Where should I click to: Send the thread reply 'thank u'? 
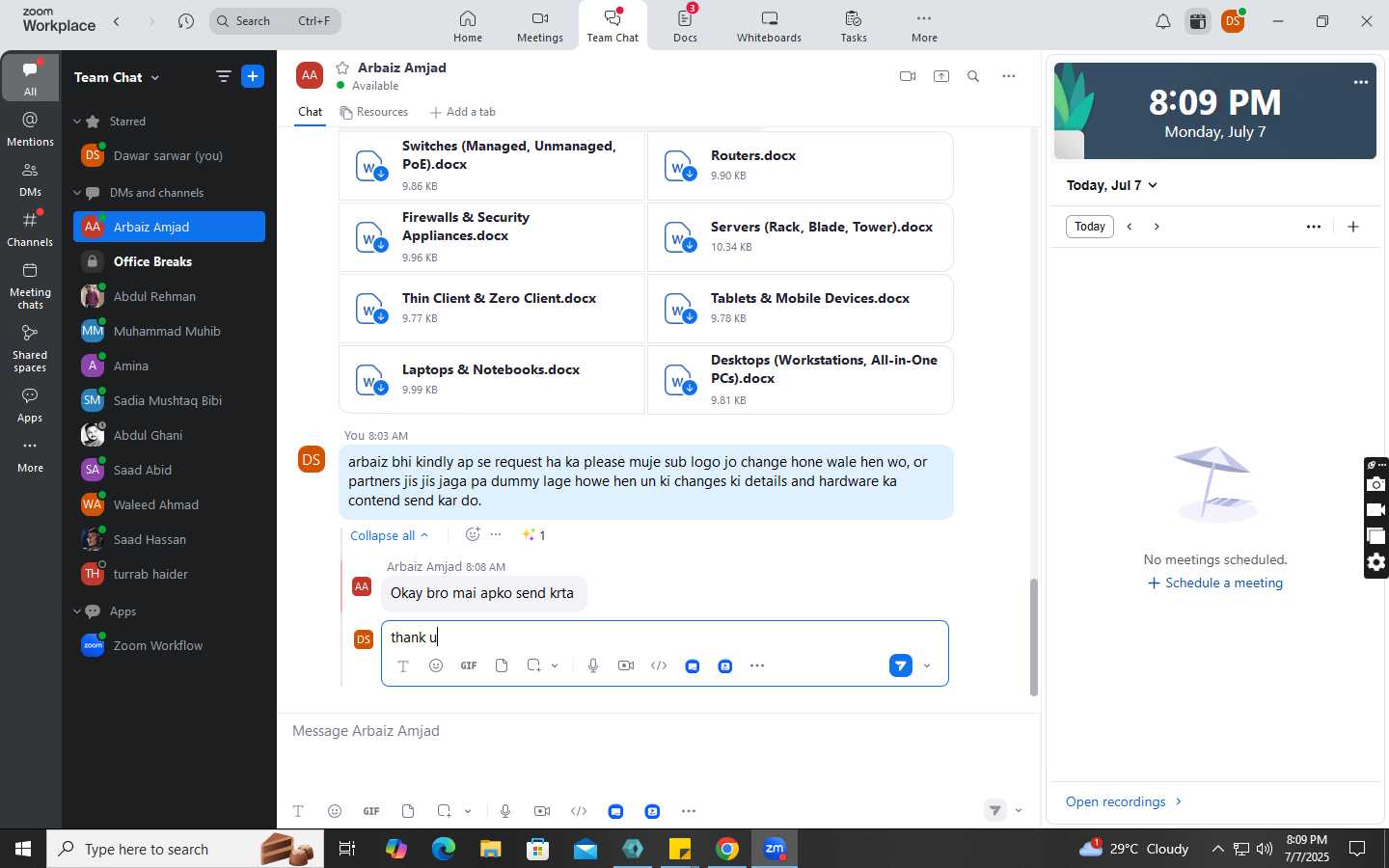(900, 665)
